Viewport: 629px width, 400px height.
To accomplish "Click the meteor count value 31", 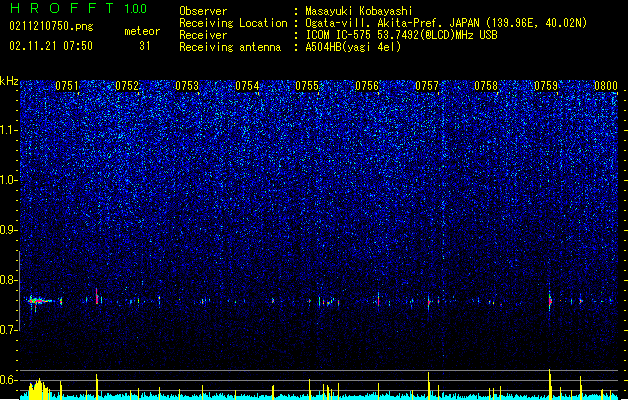I will [x=145, y=46].
